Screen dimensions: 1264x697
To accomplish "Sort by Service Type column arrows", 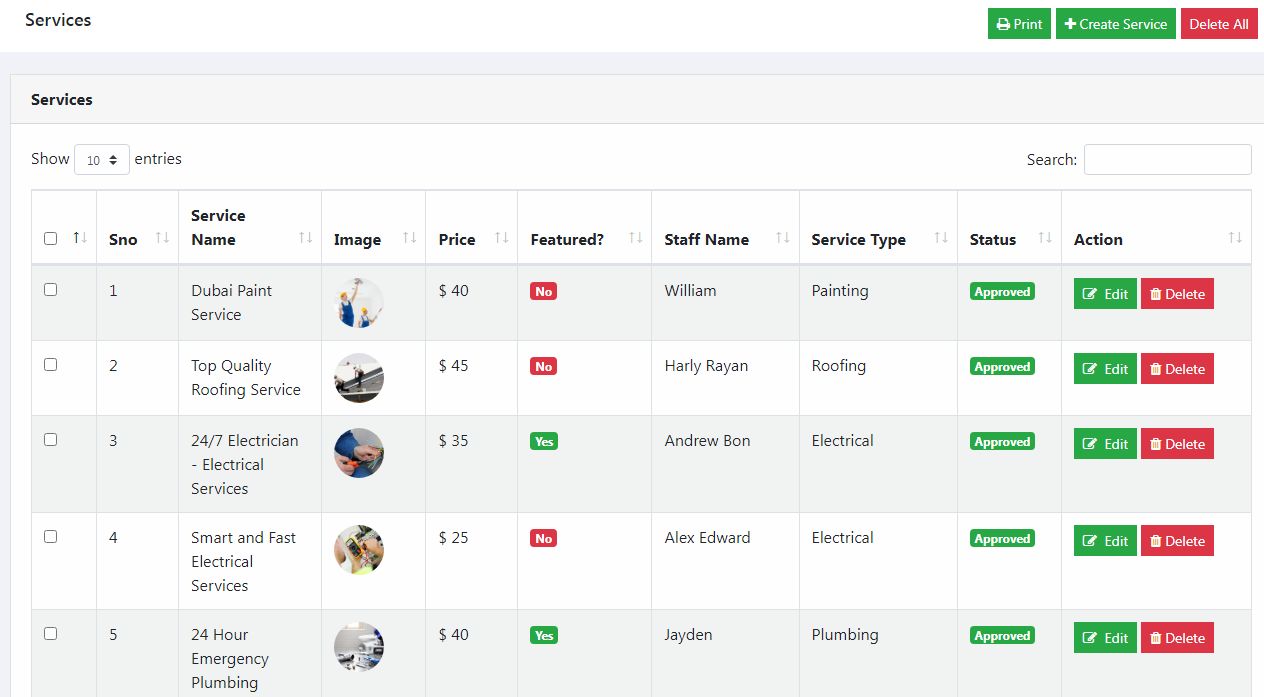I will coord(941,238).
